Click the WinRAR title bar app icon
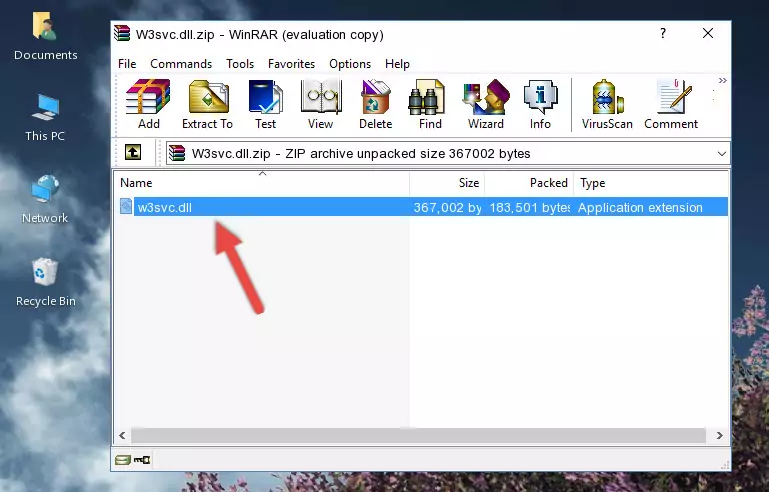 point(123,34)
